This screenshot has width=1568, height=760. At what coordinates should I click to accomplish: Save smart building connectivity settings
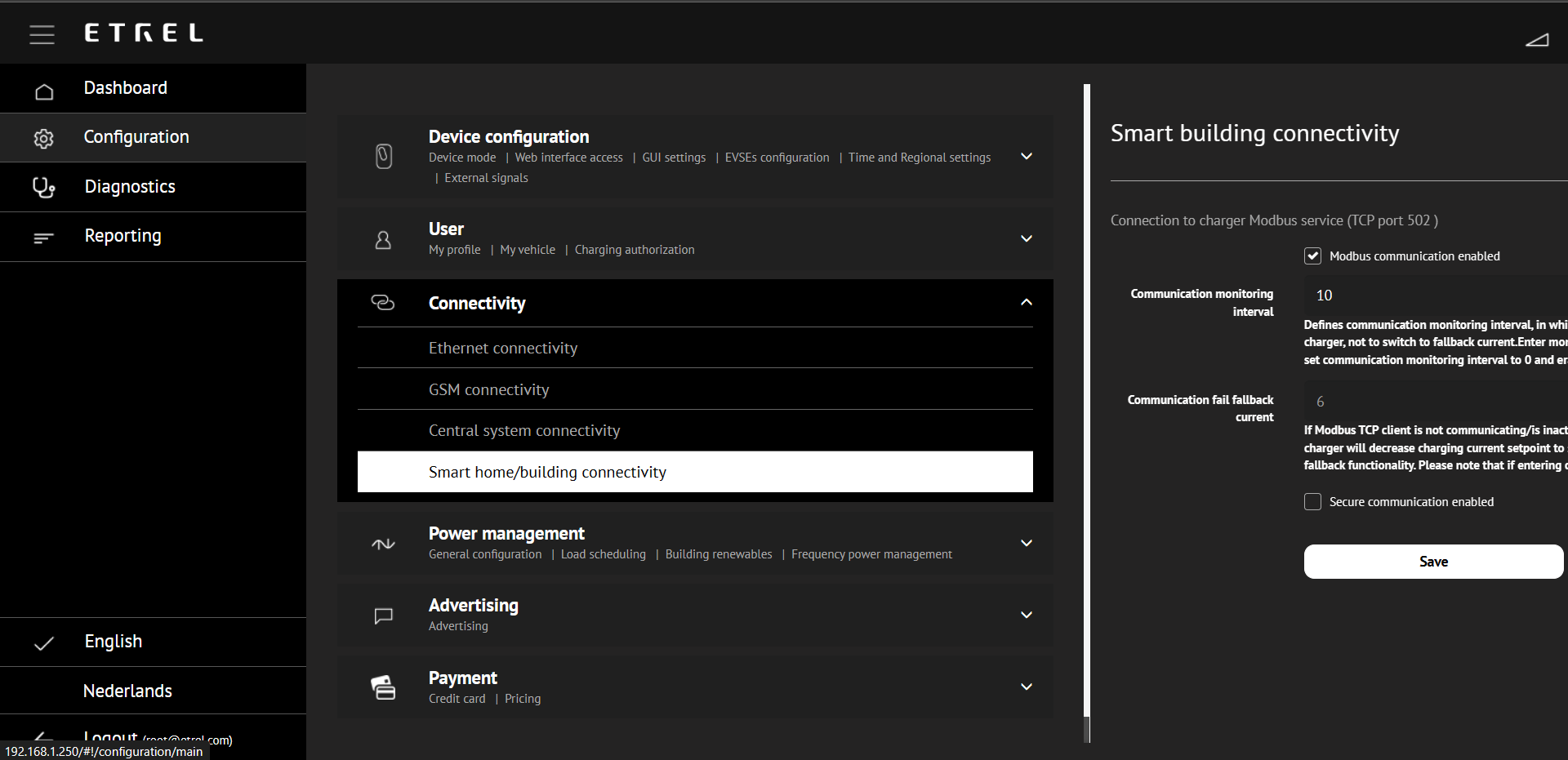pyautogui.click(x=1433, y=562)
